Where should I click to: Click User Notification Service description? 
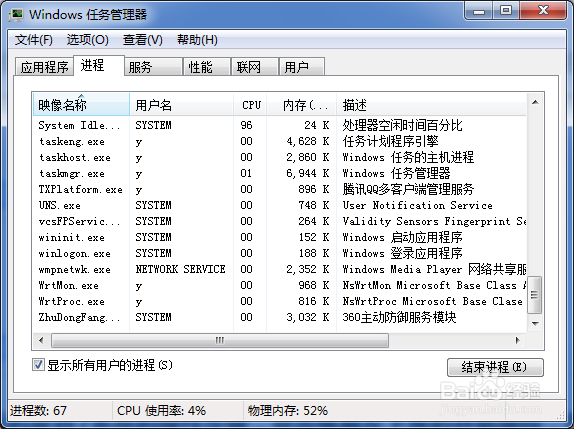[x=417, y=205]
